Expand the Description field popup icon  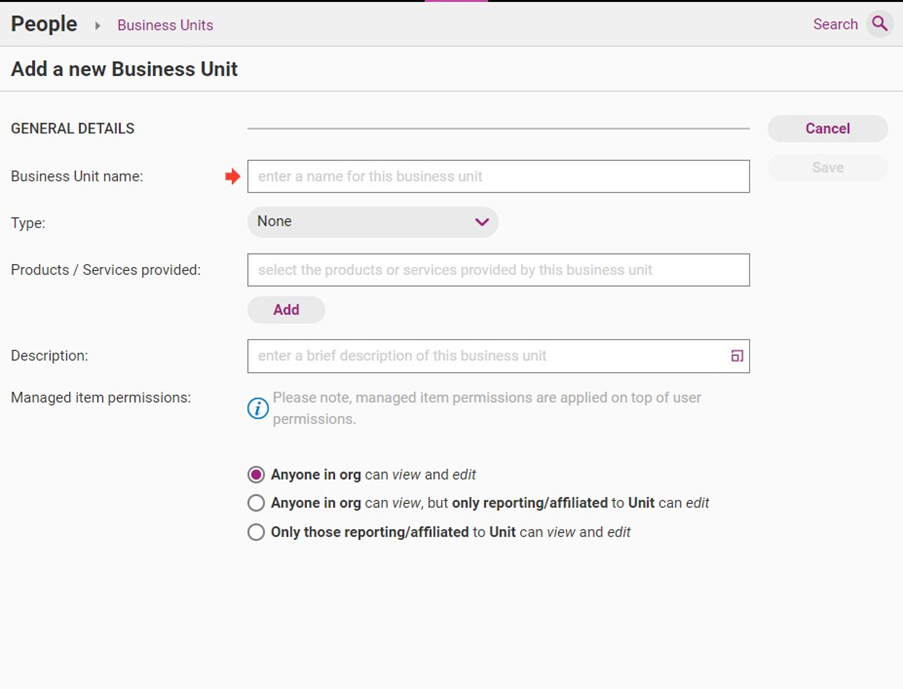737,356
